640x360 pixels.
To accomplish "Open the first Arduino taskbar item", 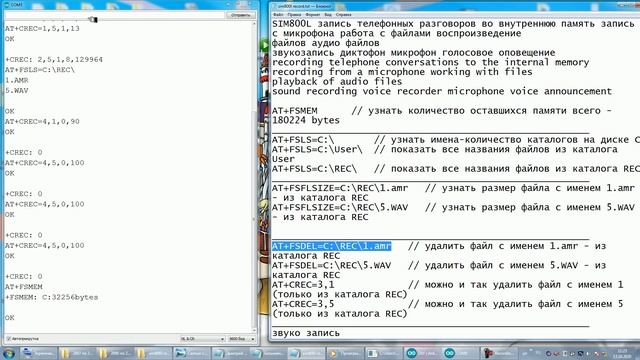I will (421, 353).
